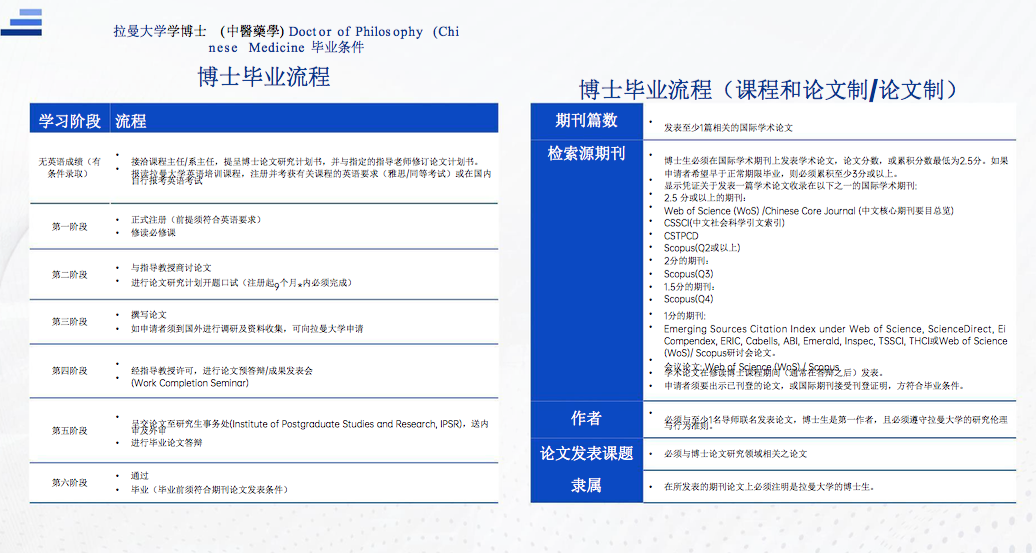Select the 作者 blue header cell
Image resolution: width=1036 pixels, height=553 pixels.
click(586, 418)
